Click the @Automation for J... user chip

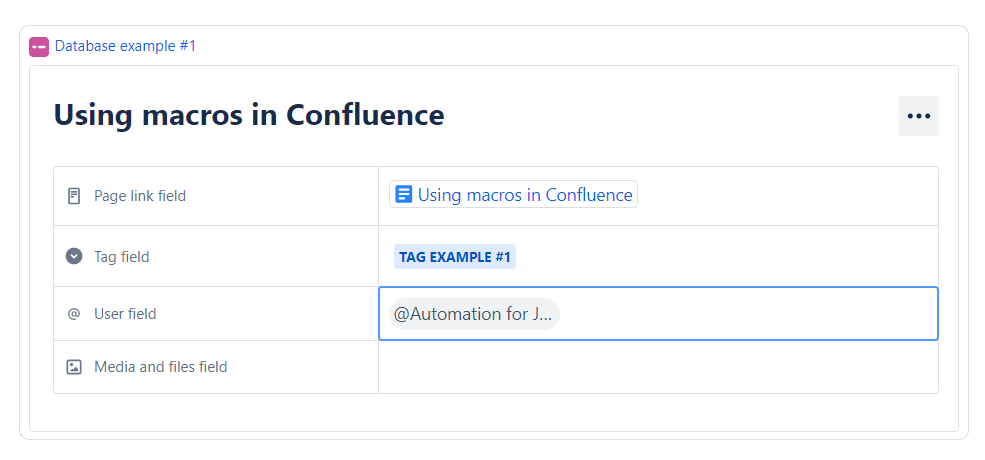[x=473, y=314]
